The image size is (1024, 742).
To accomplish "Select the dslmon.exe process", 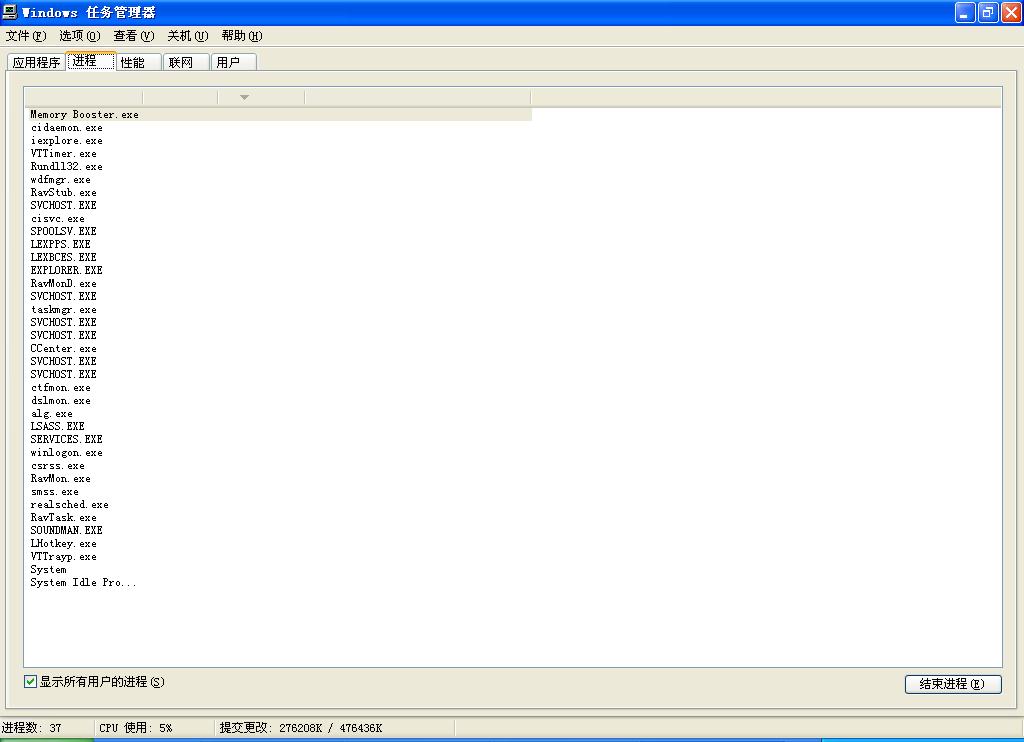I will [61, 400].
